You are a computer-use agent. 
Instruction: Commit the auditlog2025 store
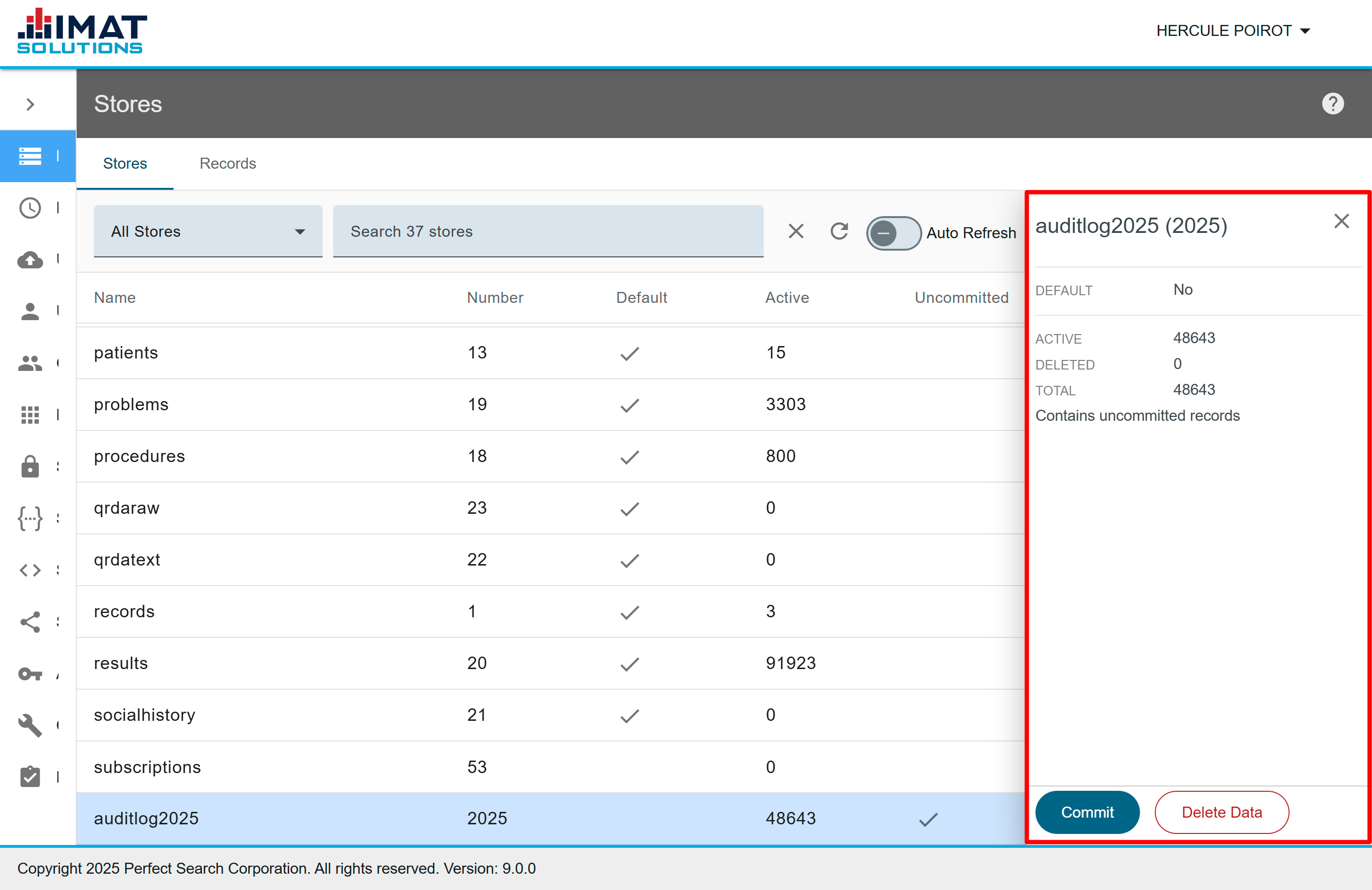click(1087, 811)
